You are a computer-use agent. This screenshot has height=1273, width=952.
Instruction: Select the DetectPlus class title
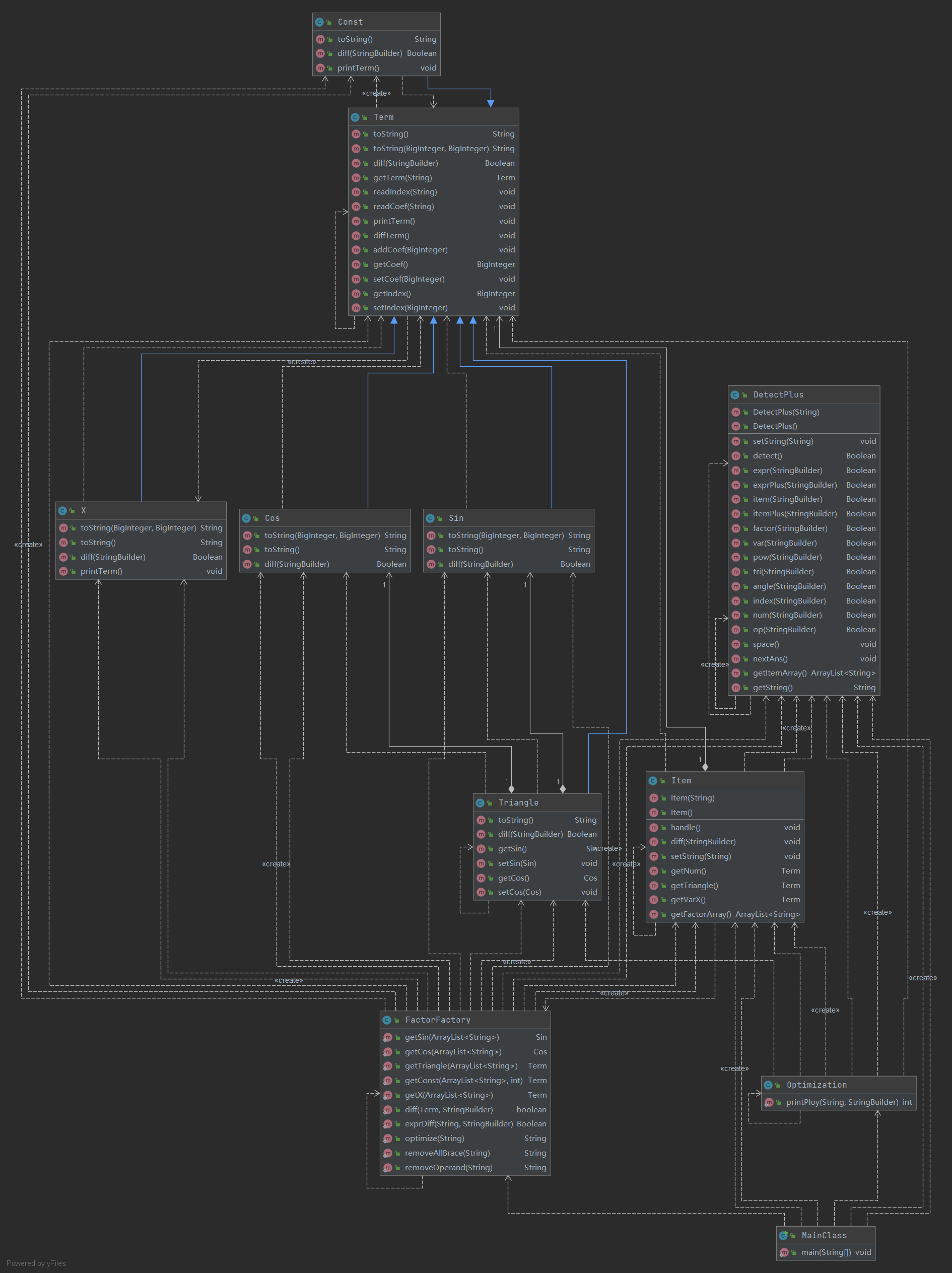click(x=778, y=395)
